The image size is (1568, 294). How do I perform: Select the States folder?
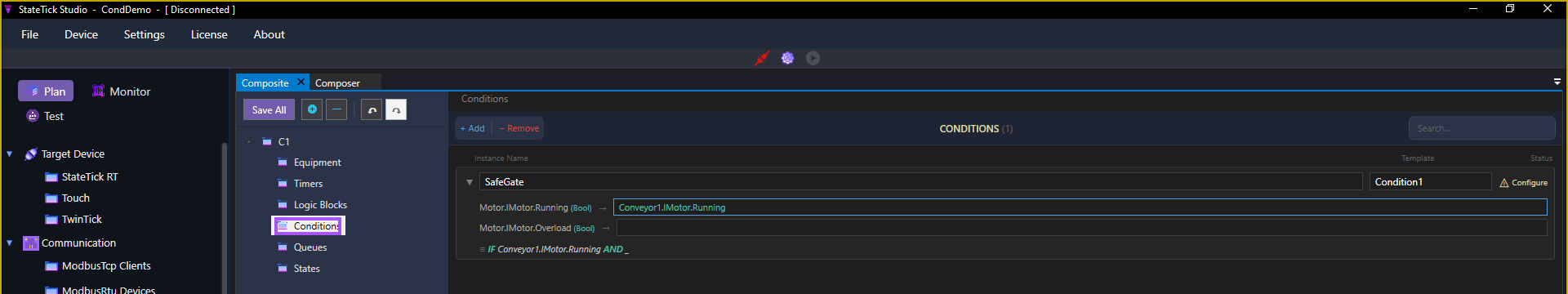(x=299, y=269)
